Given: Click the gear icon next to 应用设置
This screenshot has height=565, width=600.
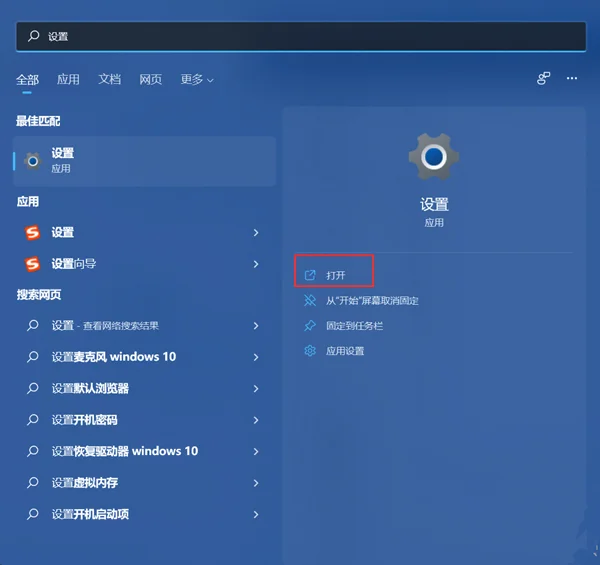Looking at the screenshot, I should click(310, 351).
